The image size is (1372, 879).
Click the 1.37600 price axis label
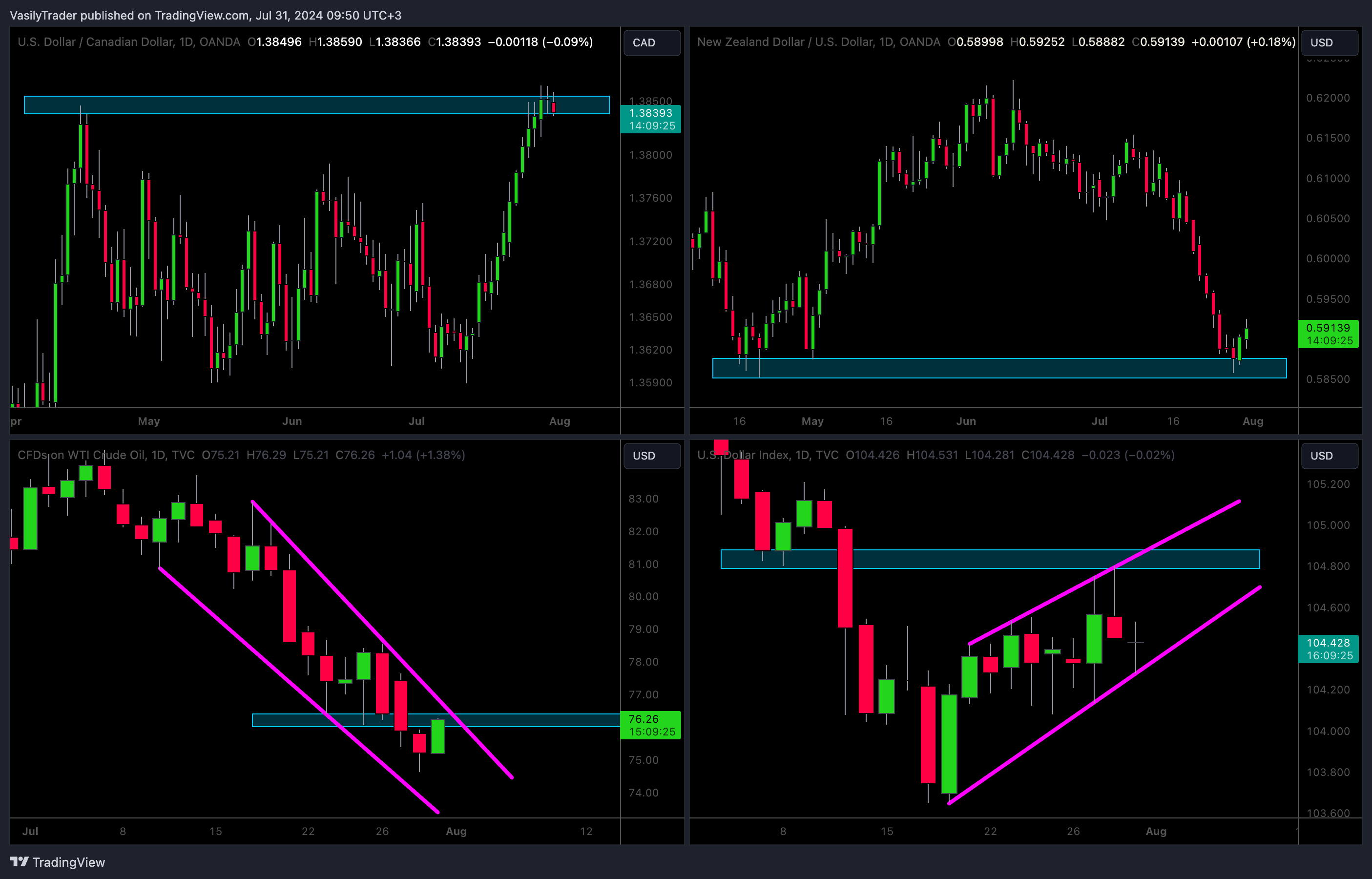[651, 198]
